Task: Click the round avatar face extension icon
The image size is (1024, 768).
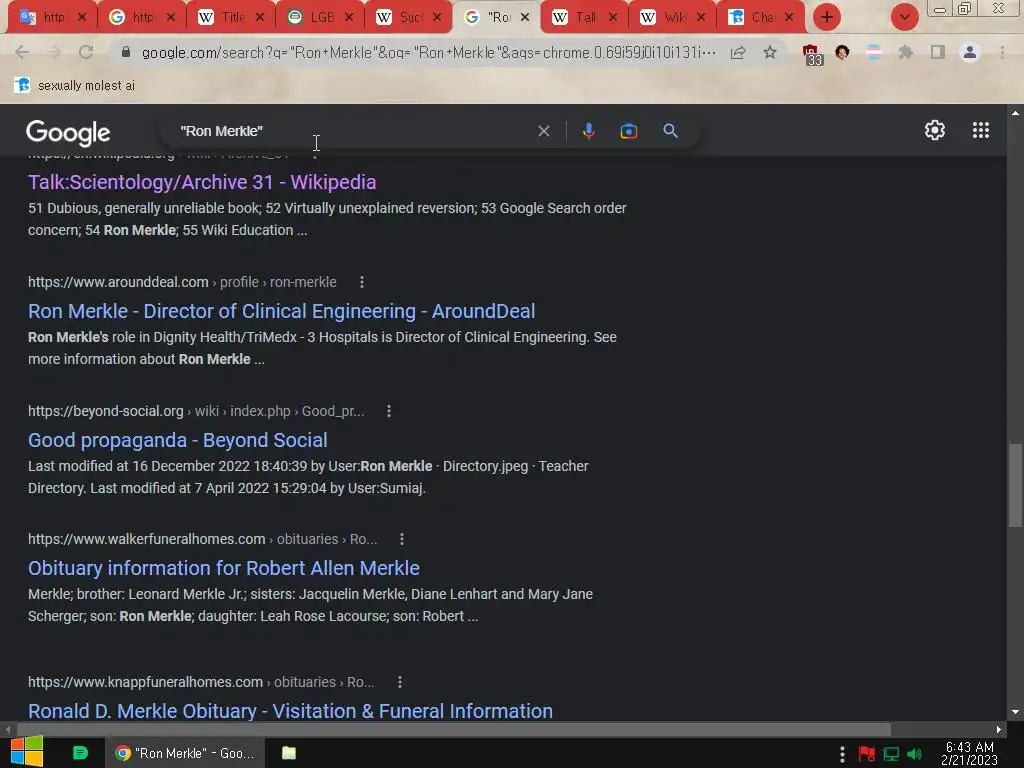Action: (x=842, y=52)
